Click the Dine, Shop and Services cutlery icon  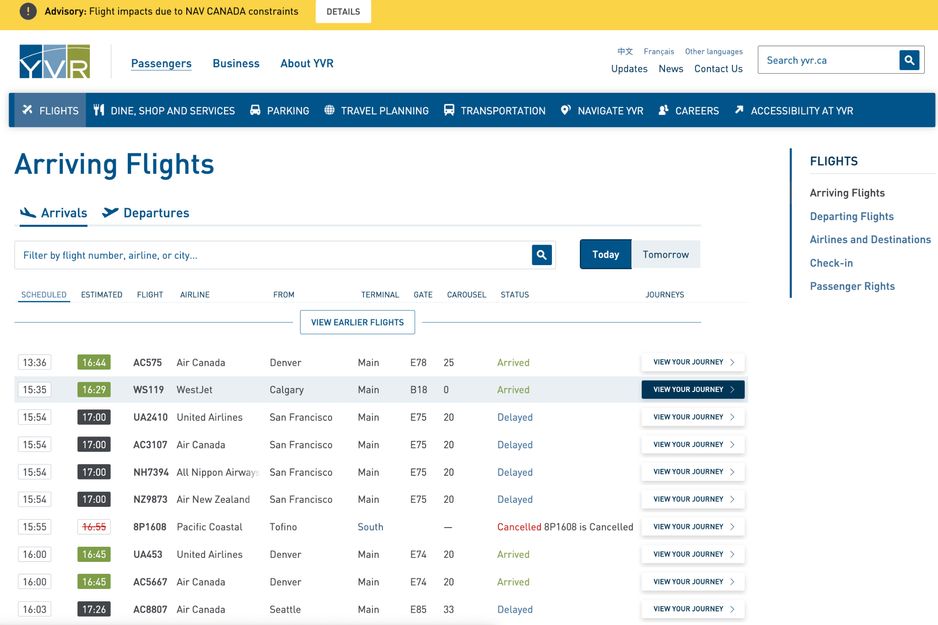click(99, 111)
